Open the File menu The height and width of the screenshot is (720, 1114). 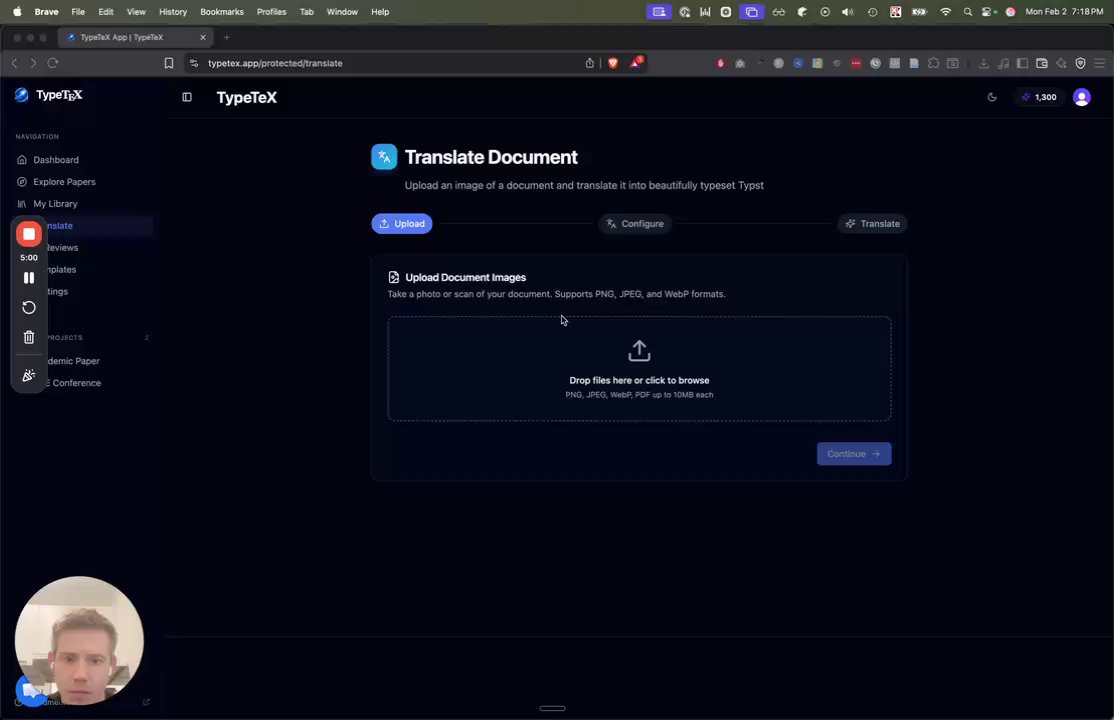coord(78,12)
